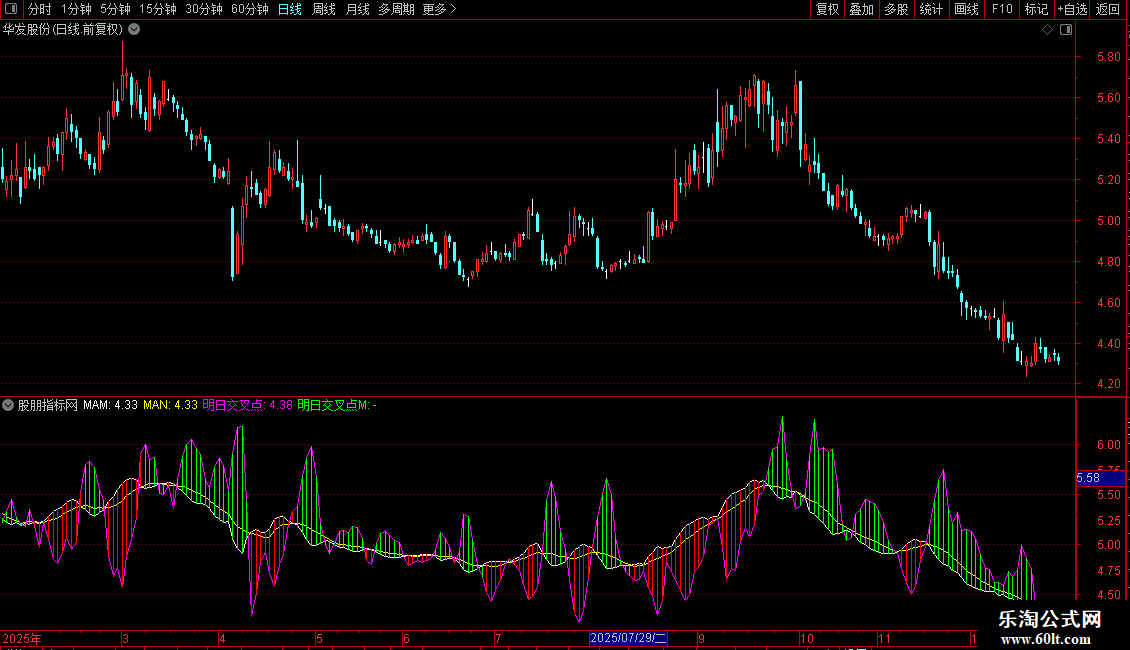Click the 5.80 price axis label
The image size is (1130, 650).
tap(1108, 57)
